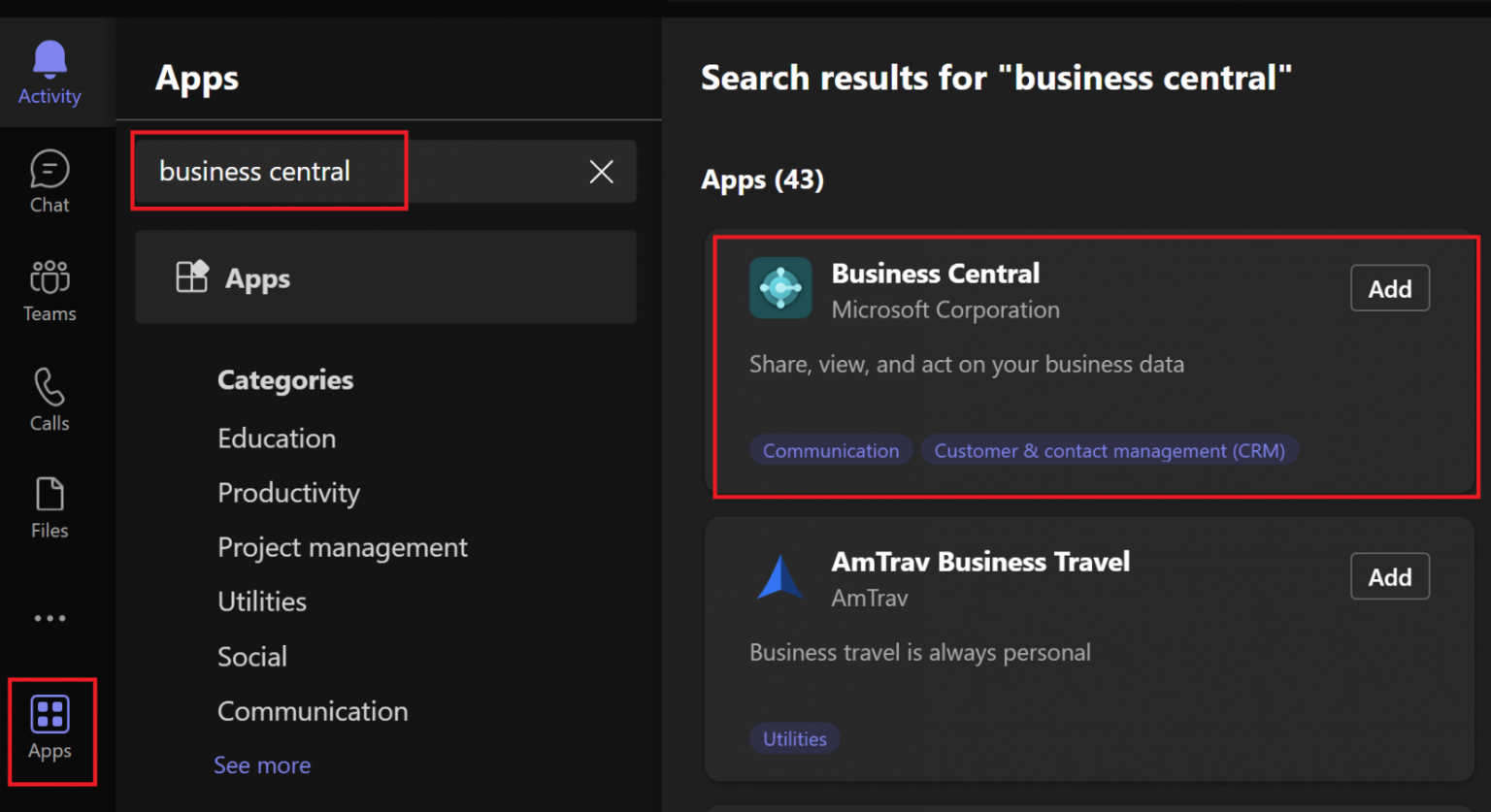Click the AmTrav Business Travel app logo
The width and height of the screenshot is (1491, 812).
point(780,575)
